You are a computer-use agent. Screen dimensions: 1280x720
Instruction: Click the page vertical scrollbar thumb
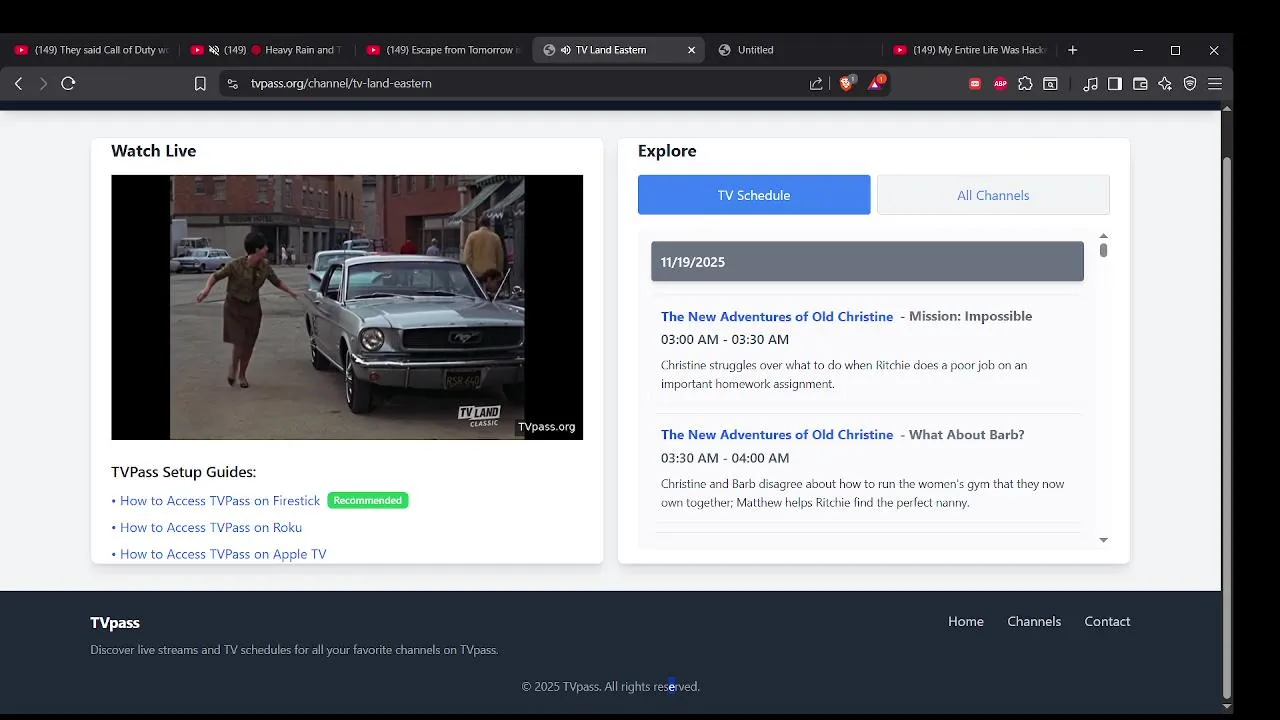pos(1227,427)
